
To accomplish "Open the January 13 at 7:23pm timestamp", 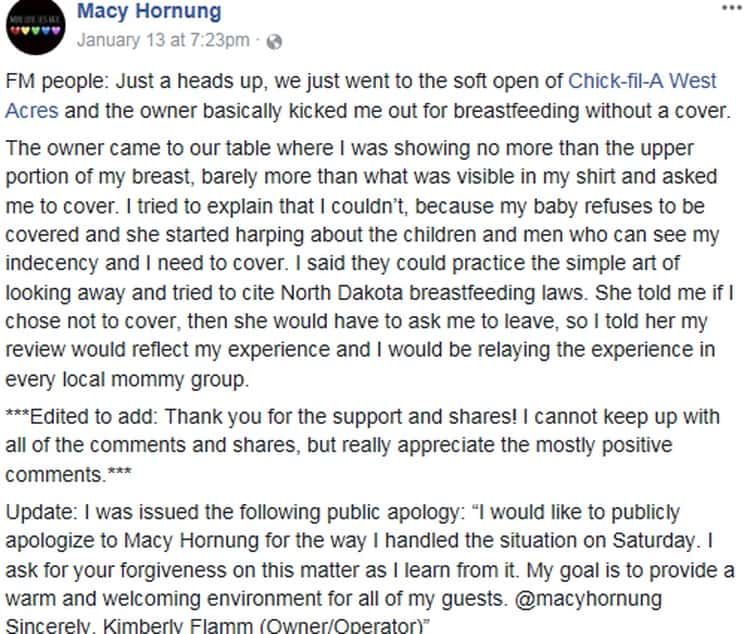I will 163,42.
